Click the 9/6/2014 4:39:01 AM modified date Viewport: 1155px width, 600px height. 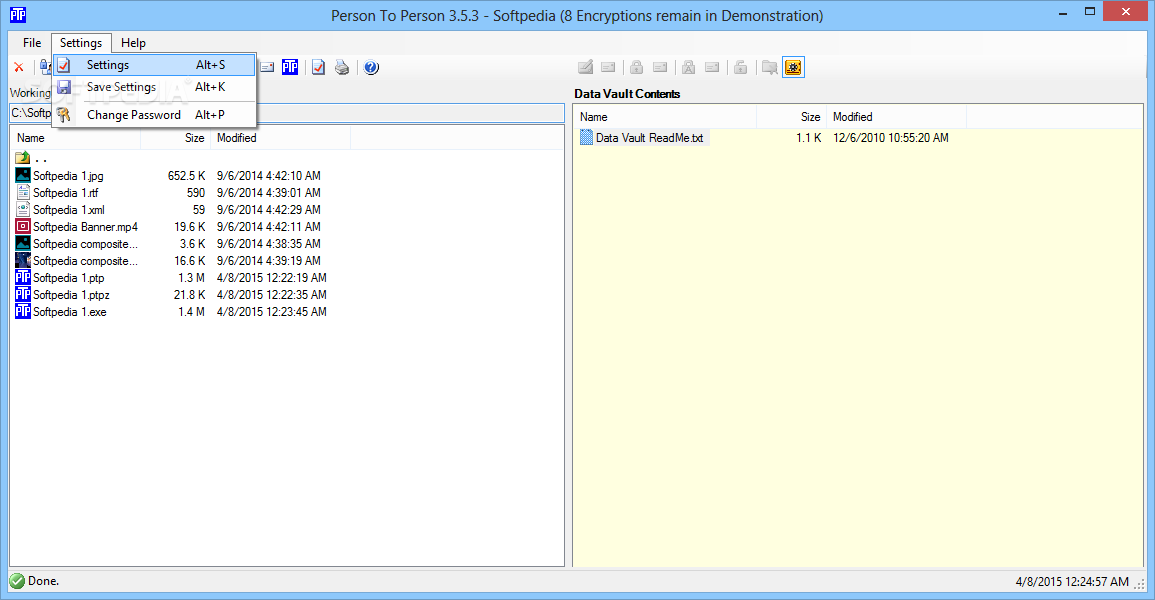[269, 192]
